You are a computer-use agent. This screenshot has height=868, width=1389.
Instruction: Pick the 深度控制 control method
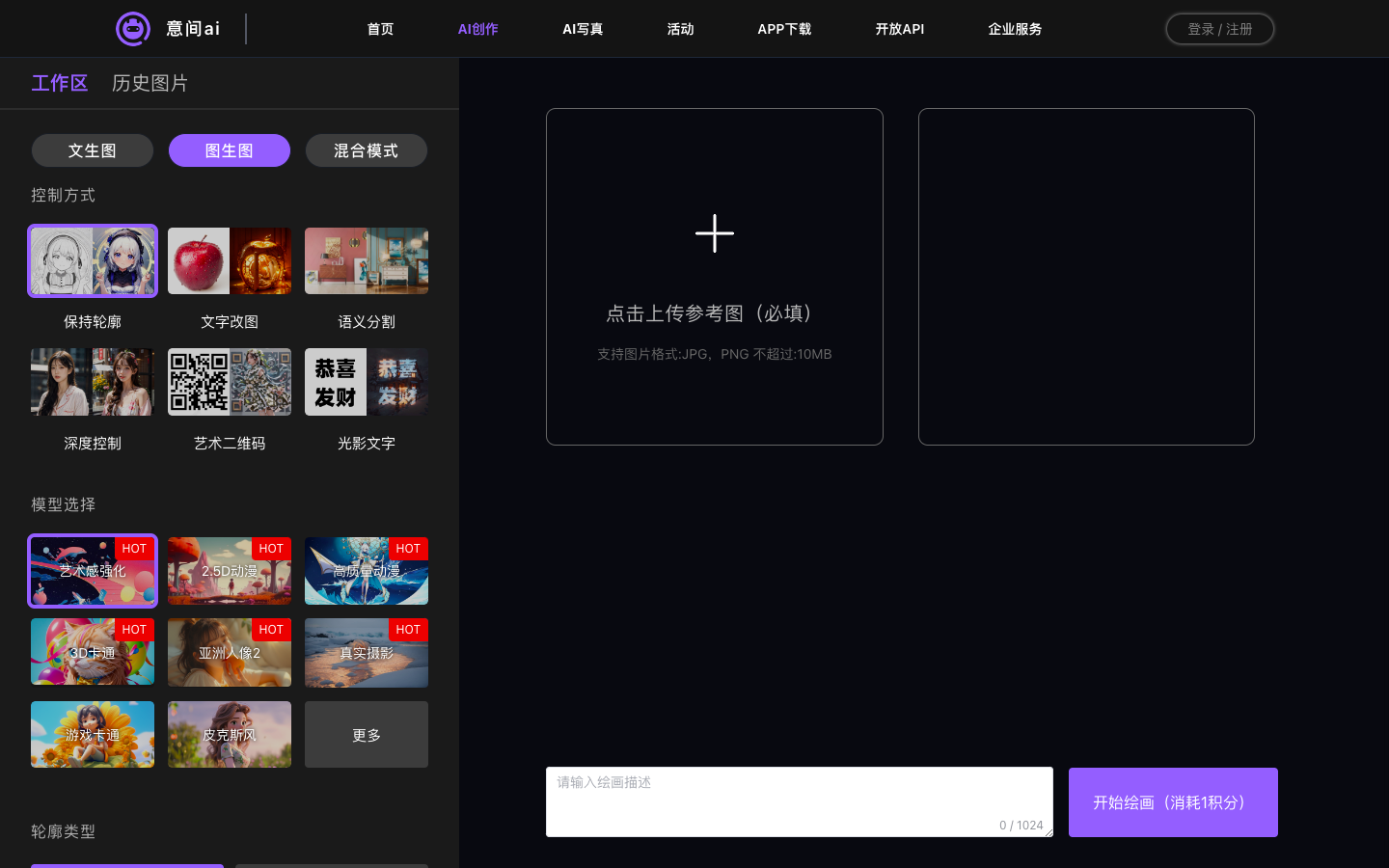(92, 382)
